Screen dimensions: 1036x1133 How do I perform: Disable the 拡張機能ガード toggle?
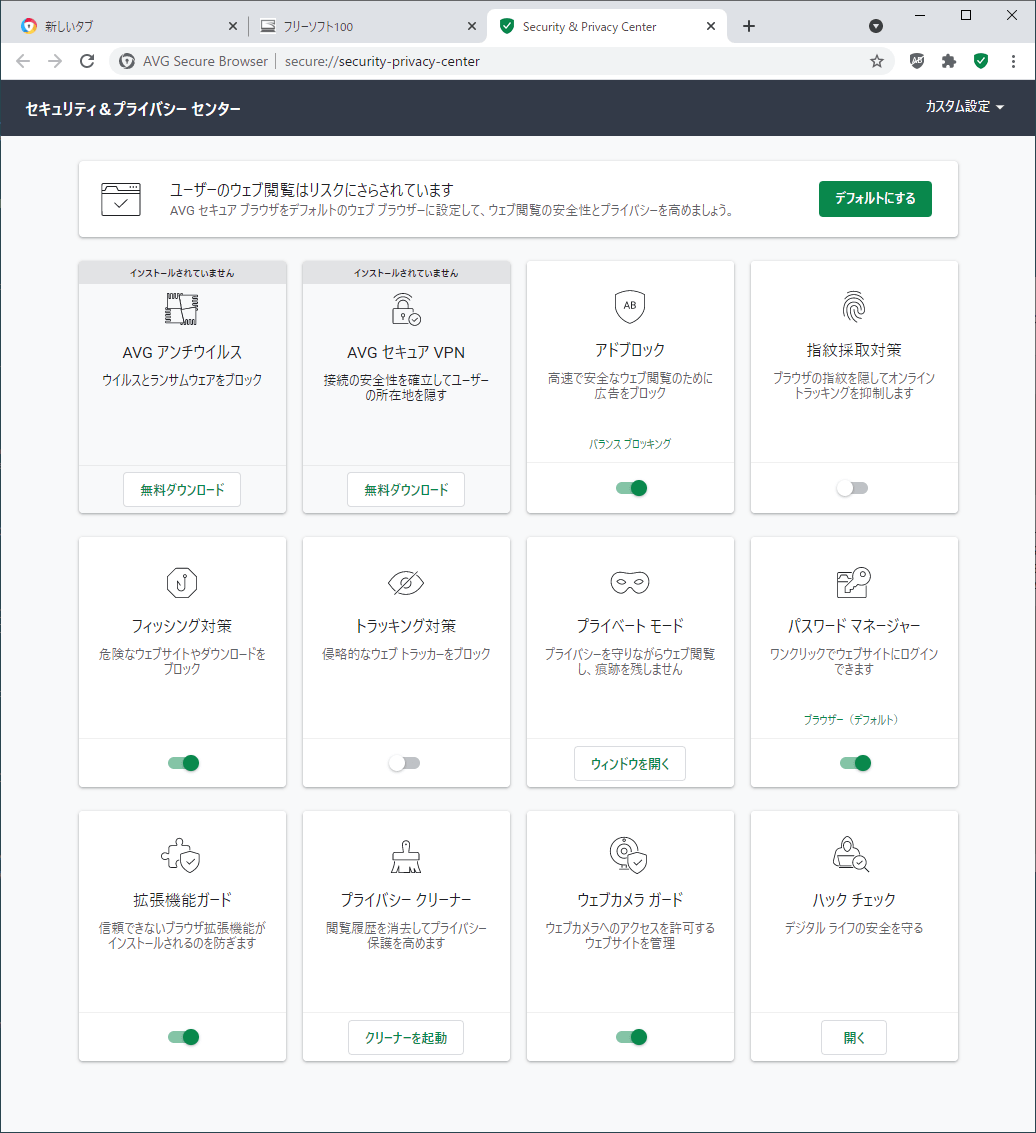tap(181, 1037)
